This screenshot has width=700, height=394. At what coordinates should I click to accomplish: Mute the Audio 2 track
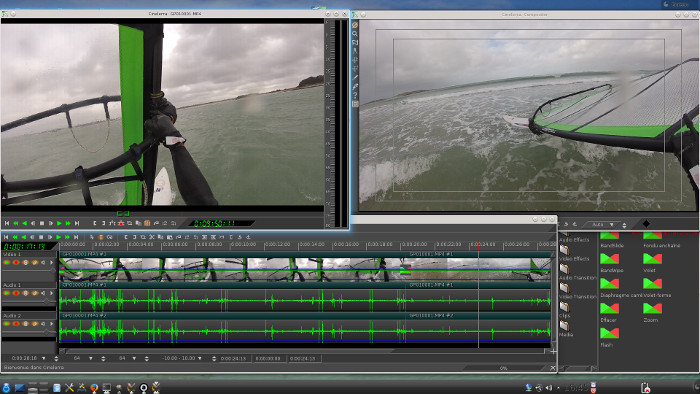pos(43,324)
